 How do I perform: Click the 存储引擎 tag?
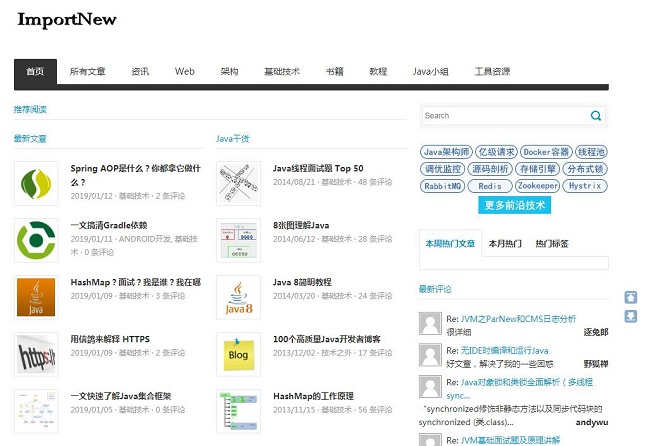click(538, 169)
